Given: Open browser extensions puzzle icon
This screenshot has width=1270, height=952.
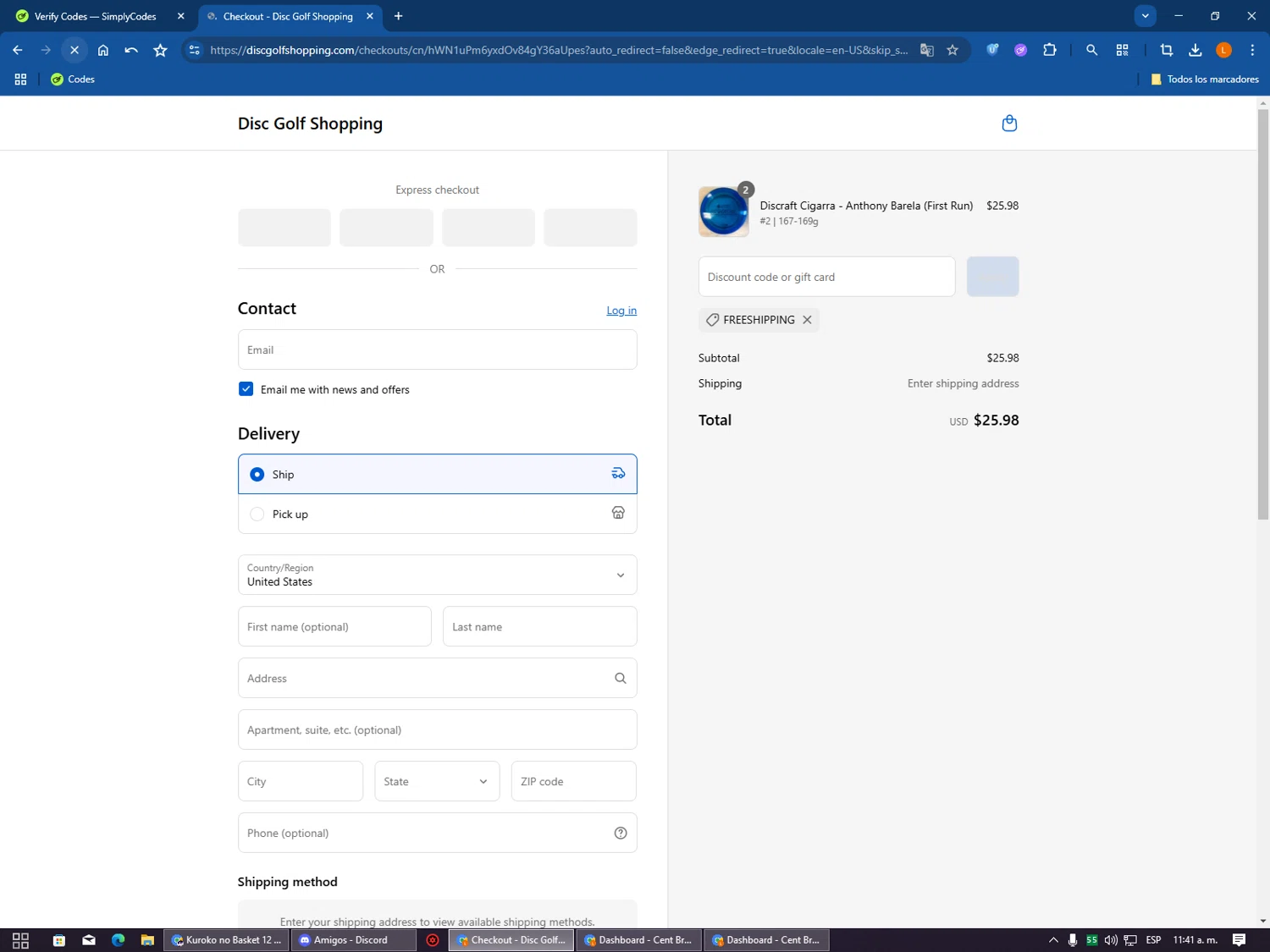Looking at the screenshot, I should 1050,50.
